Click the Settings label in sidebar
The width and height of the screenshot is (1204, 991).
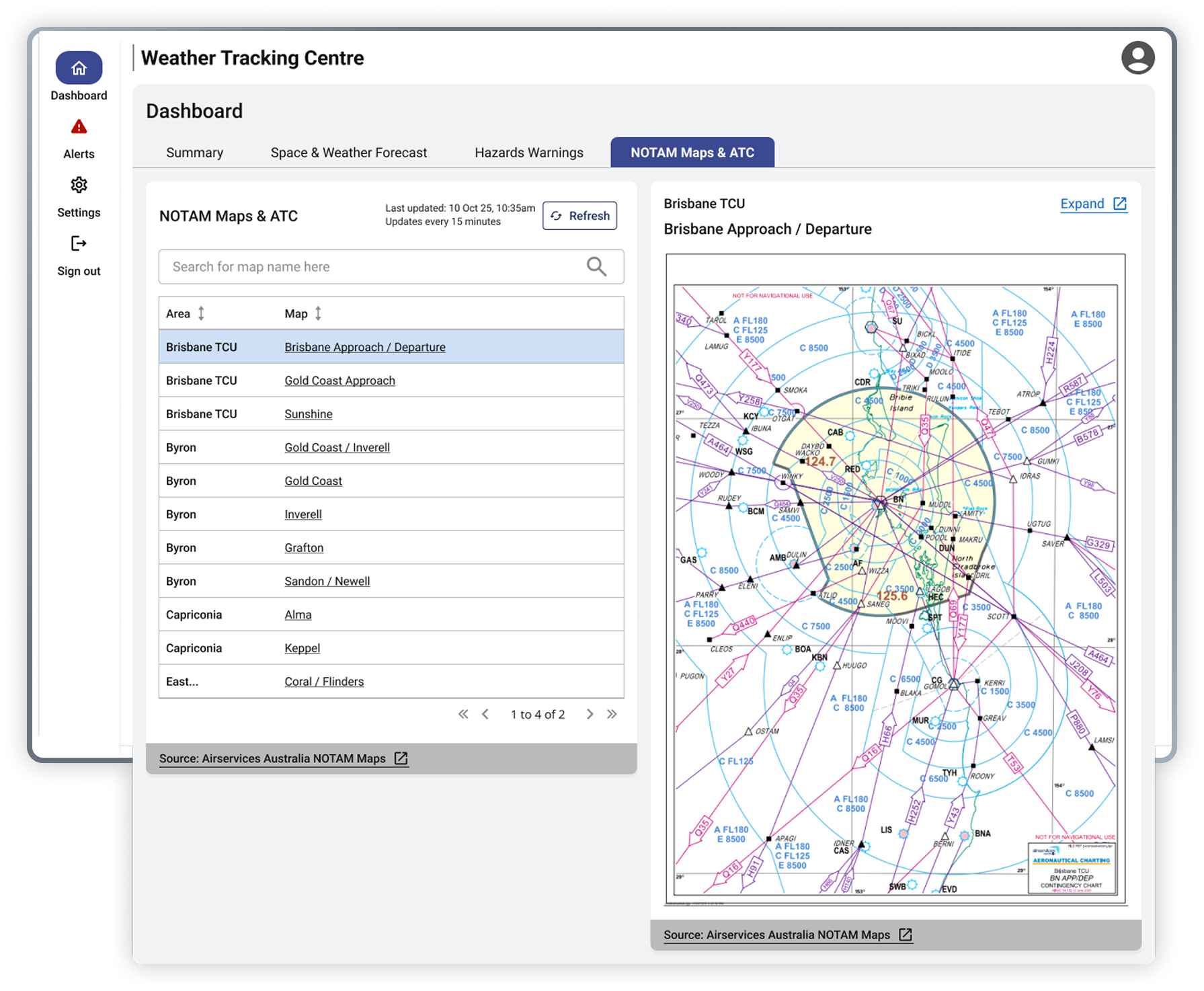79,212
